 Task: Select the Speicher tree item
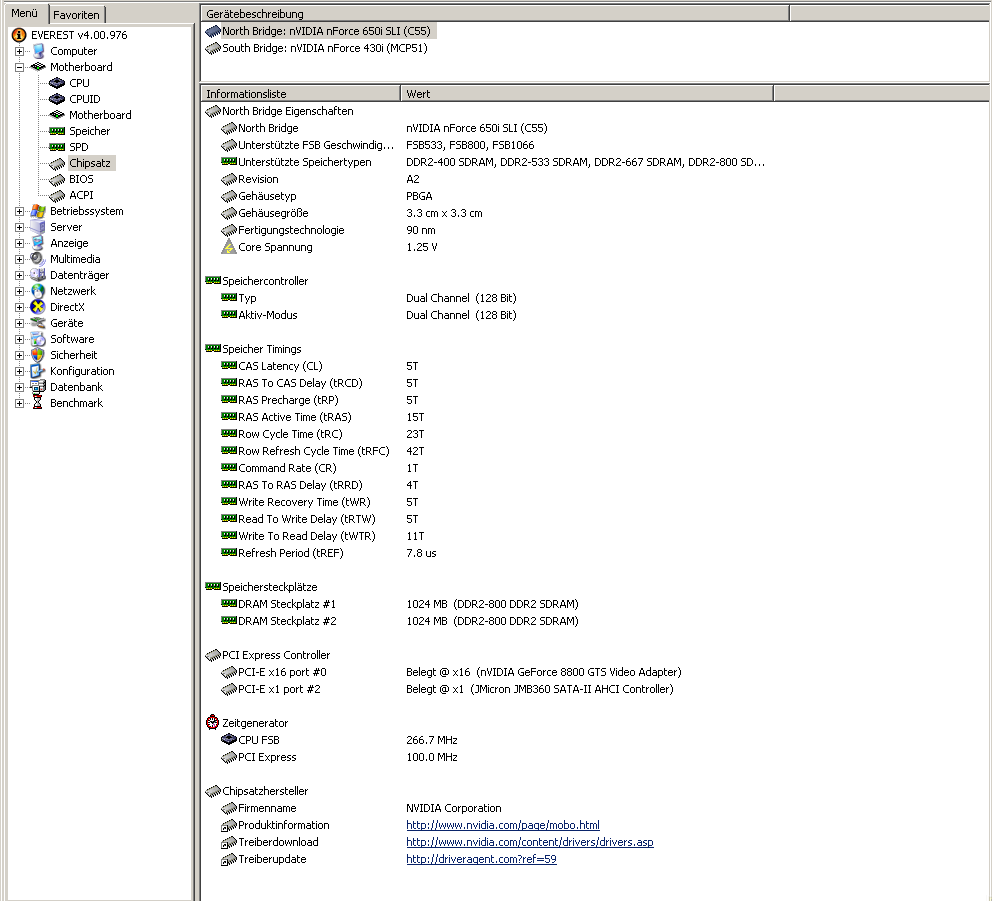(x=89, y=131)
